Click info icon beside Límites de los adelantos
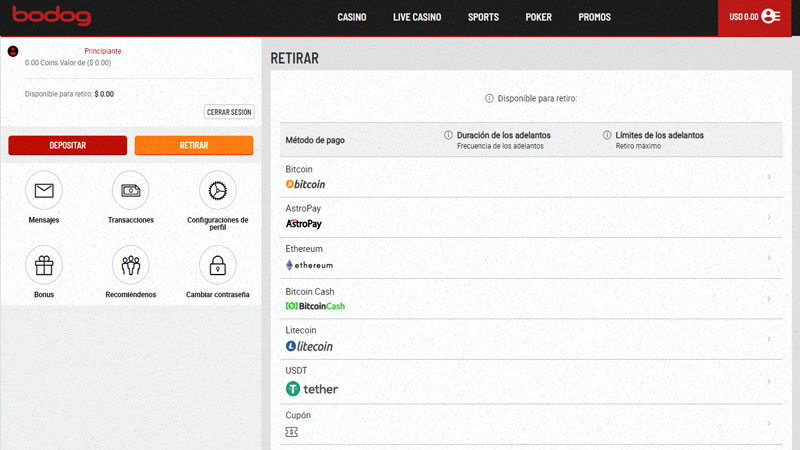This screenshot has width=800, height=450. click(607, 135)
